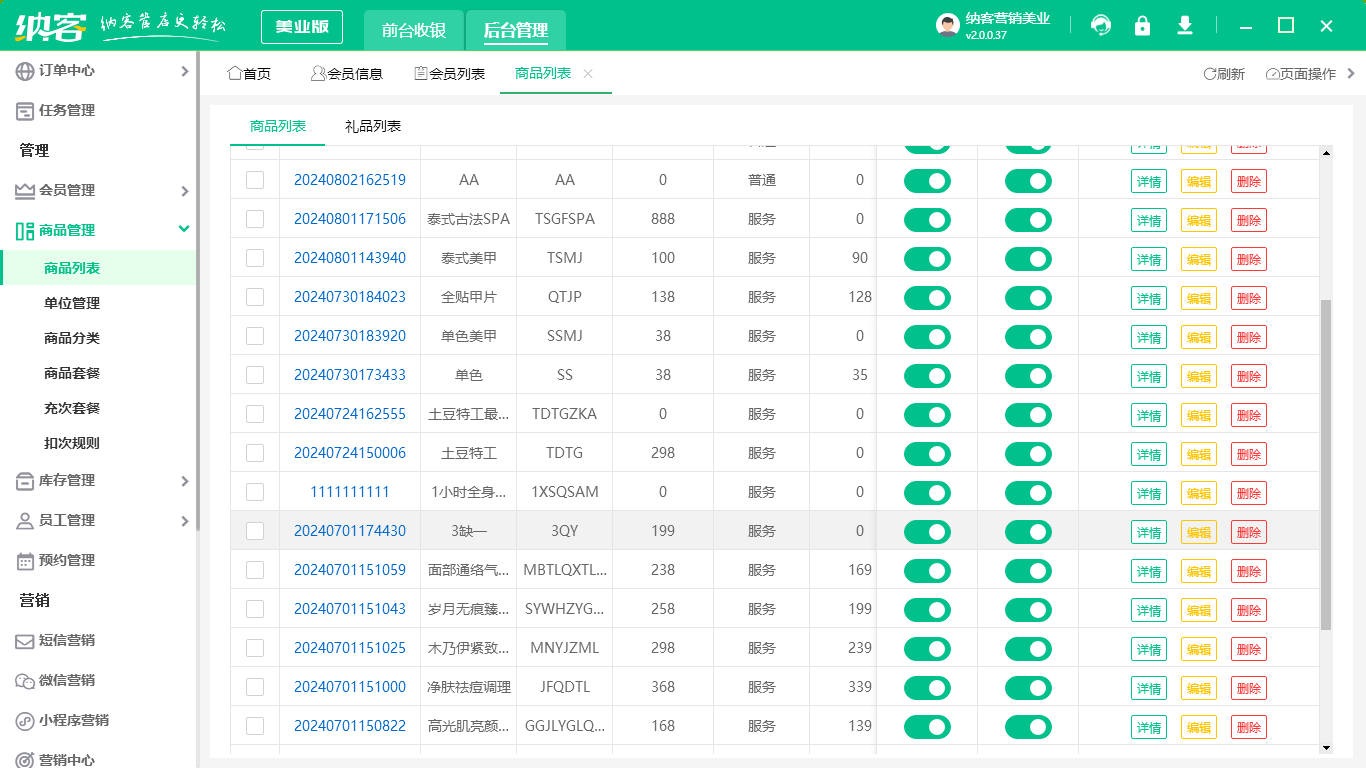This screenshot has height=768, width=1366.
Task: Click 编辑 button for 全贴甲片 row
Action: (x=1199, y=298)
